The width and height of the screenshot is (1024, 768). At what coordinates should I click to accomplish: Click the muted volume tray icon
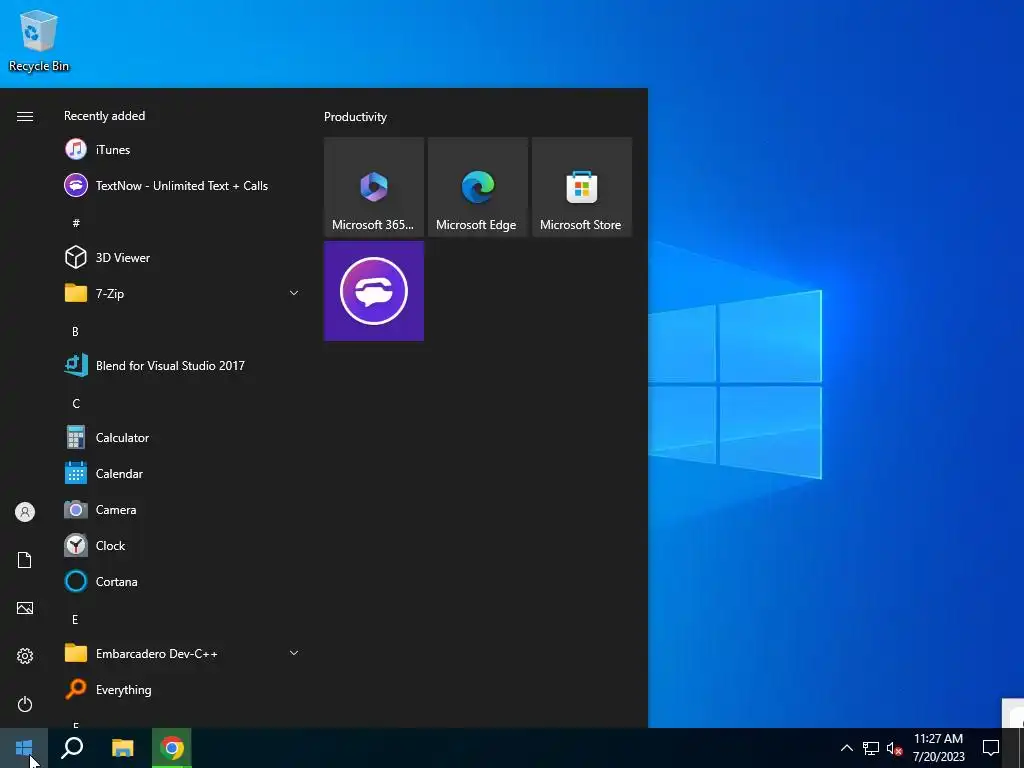pos(894,748)
